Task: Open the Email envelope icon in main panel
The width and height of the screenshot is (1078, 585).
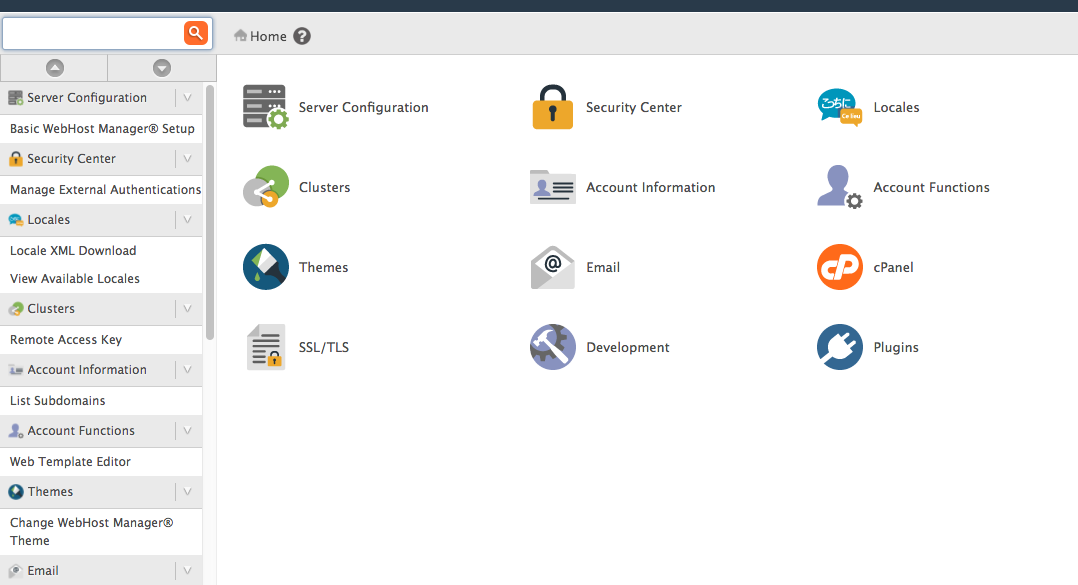Action: (553, 267)
